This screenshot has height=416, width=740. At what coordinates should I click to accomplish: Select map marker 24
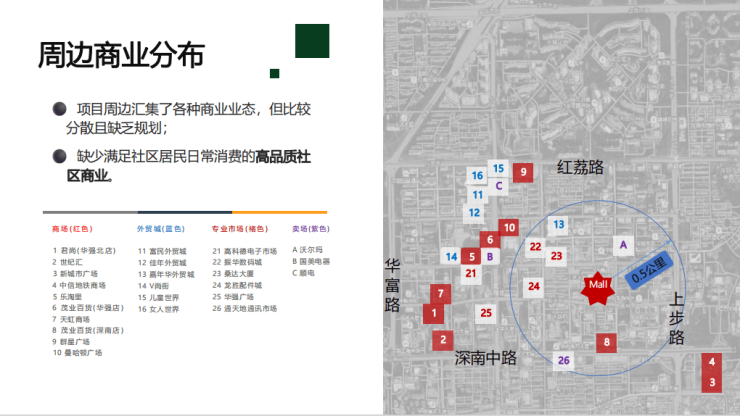pyautogui.click(x=534, y=286)
